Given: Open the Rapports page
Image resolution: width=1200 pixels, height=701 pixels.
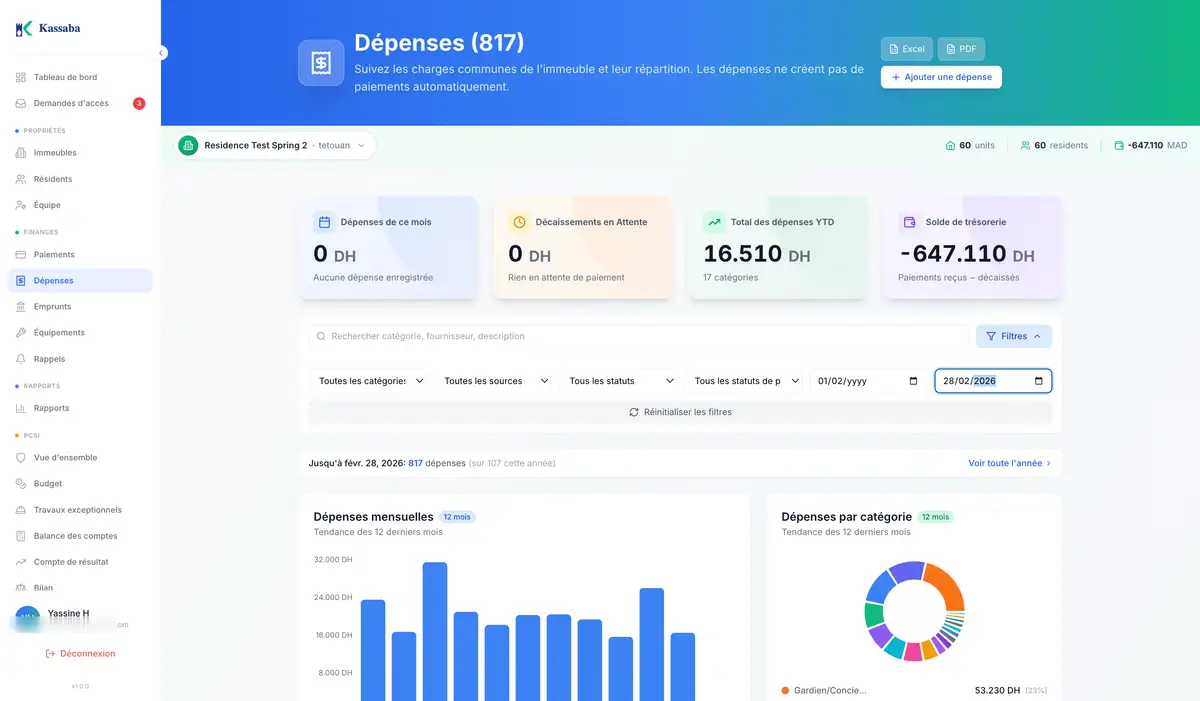Looking at the screenshot, I should tap(80, 408).
